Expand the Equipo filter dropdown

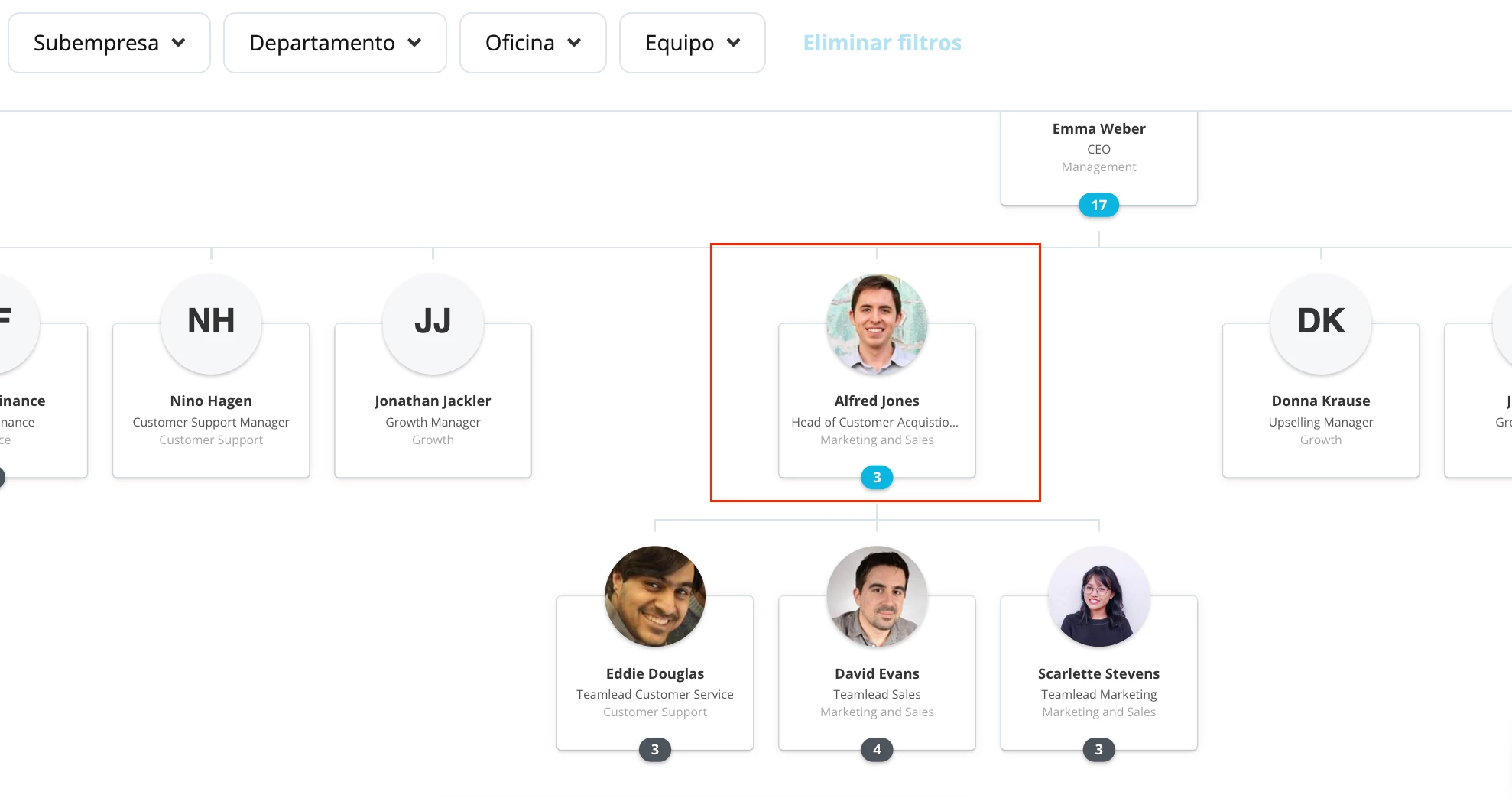click(x=692, y=43)
